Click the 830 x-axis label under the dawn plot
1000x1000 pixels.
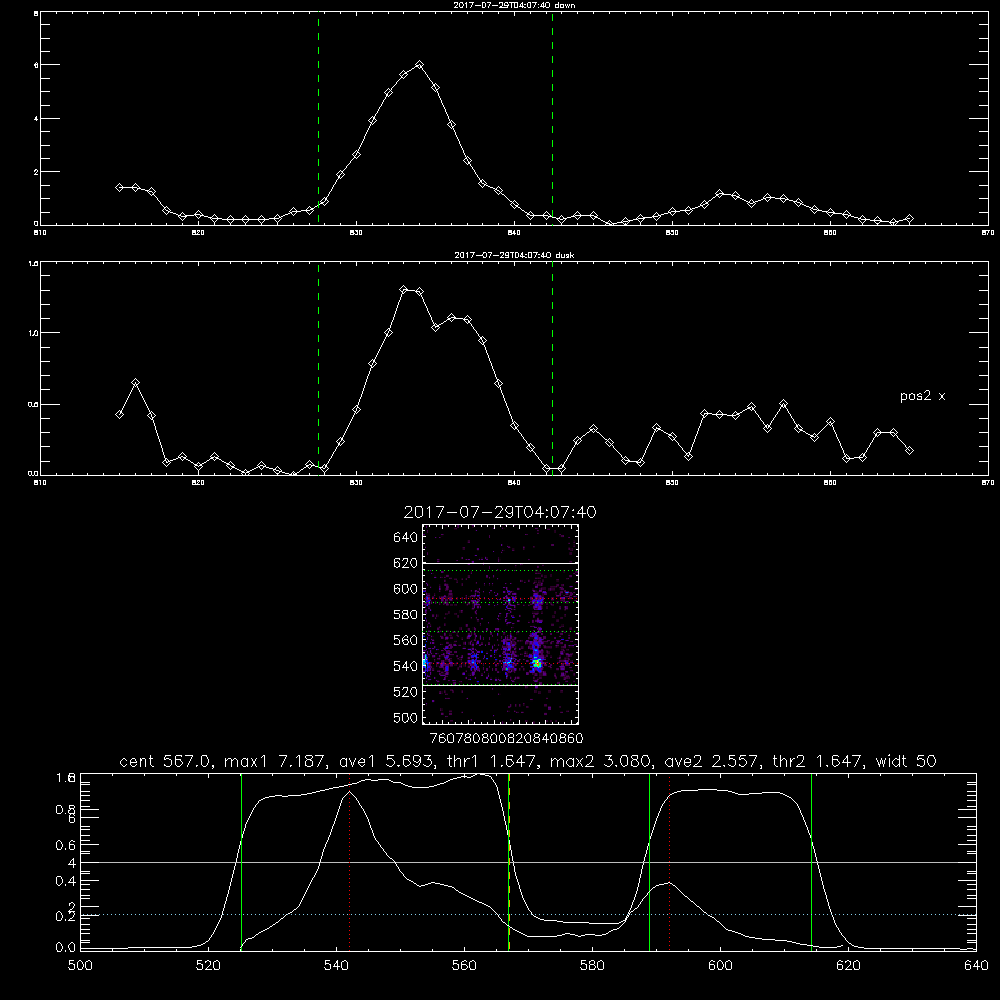[x=356, y=233]
